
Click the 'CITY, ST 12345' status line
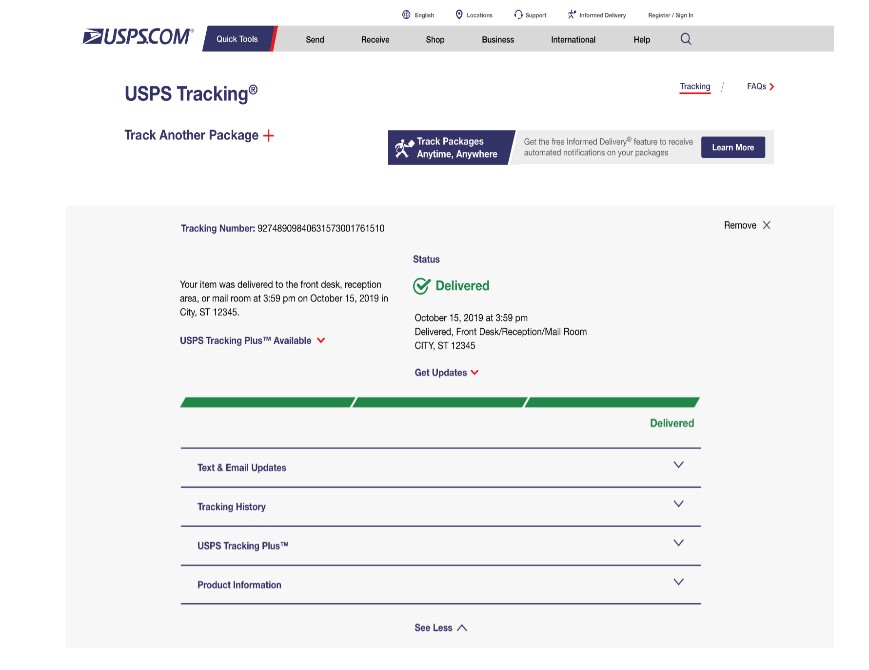click(x=445, y=345)
